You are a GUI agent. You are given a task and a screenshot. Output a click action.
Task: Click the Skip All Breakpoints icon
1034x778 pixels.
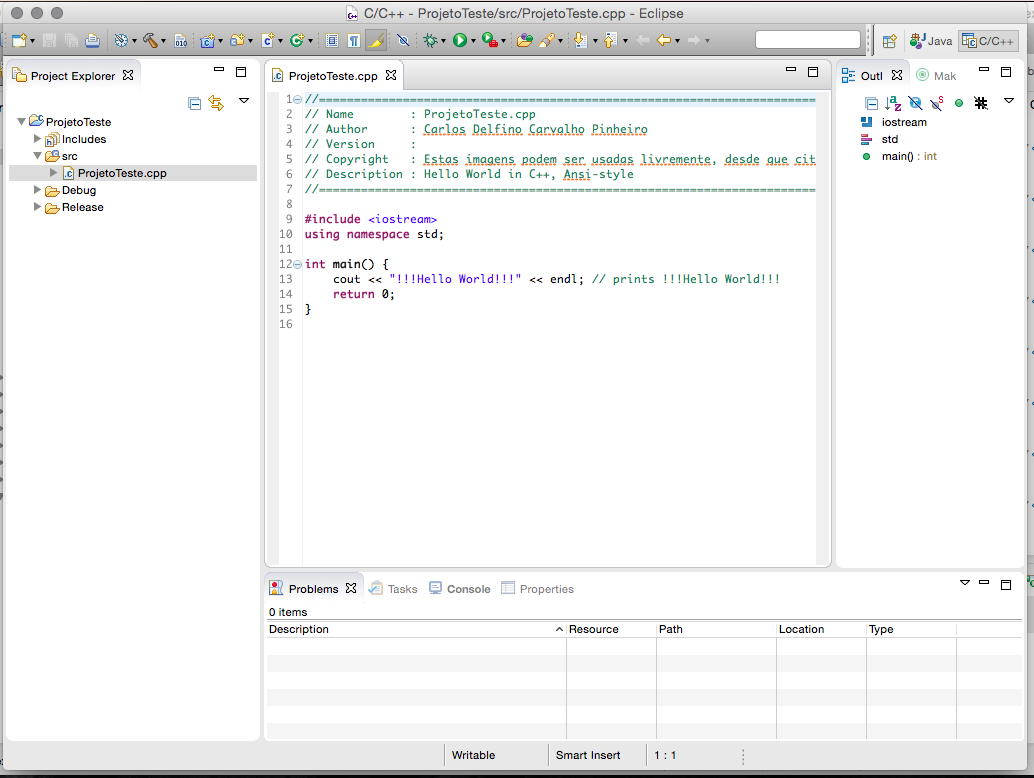[x=404, y=41]
